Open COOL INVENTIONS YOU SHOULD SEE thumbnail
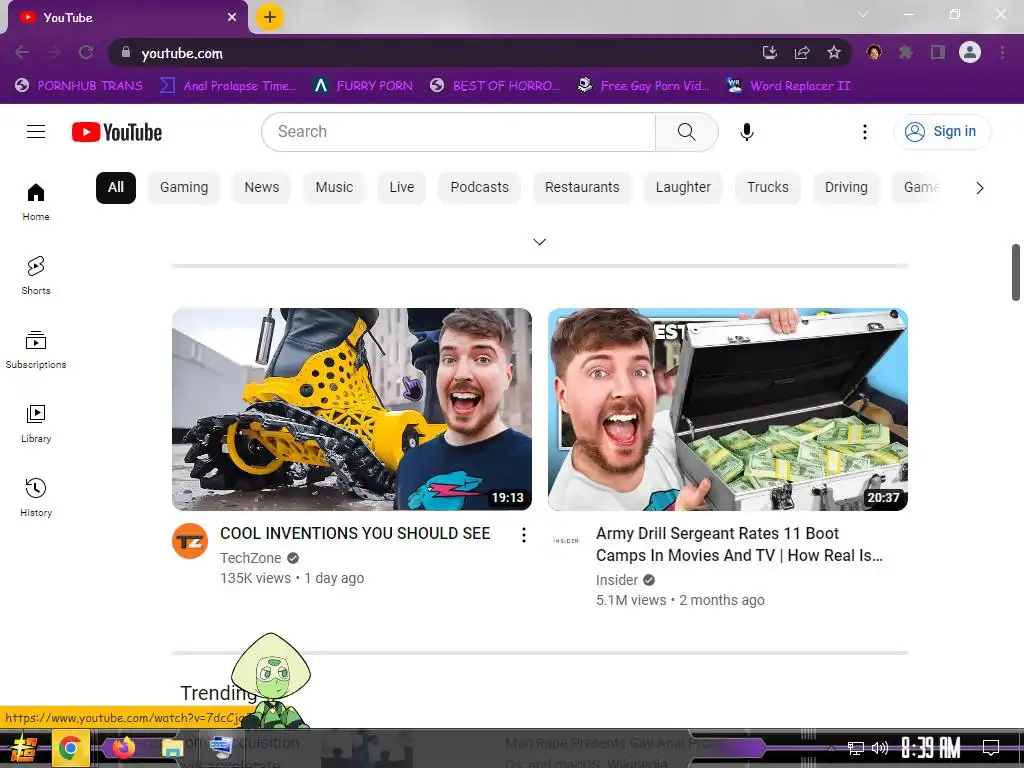Image resolution: width=1024 pixels, height=768 pixels. 352,409
